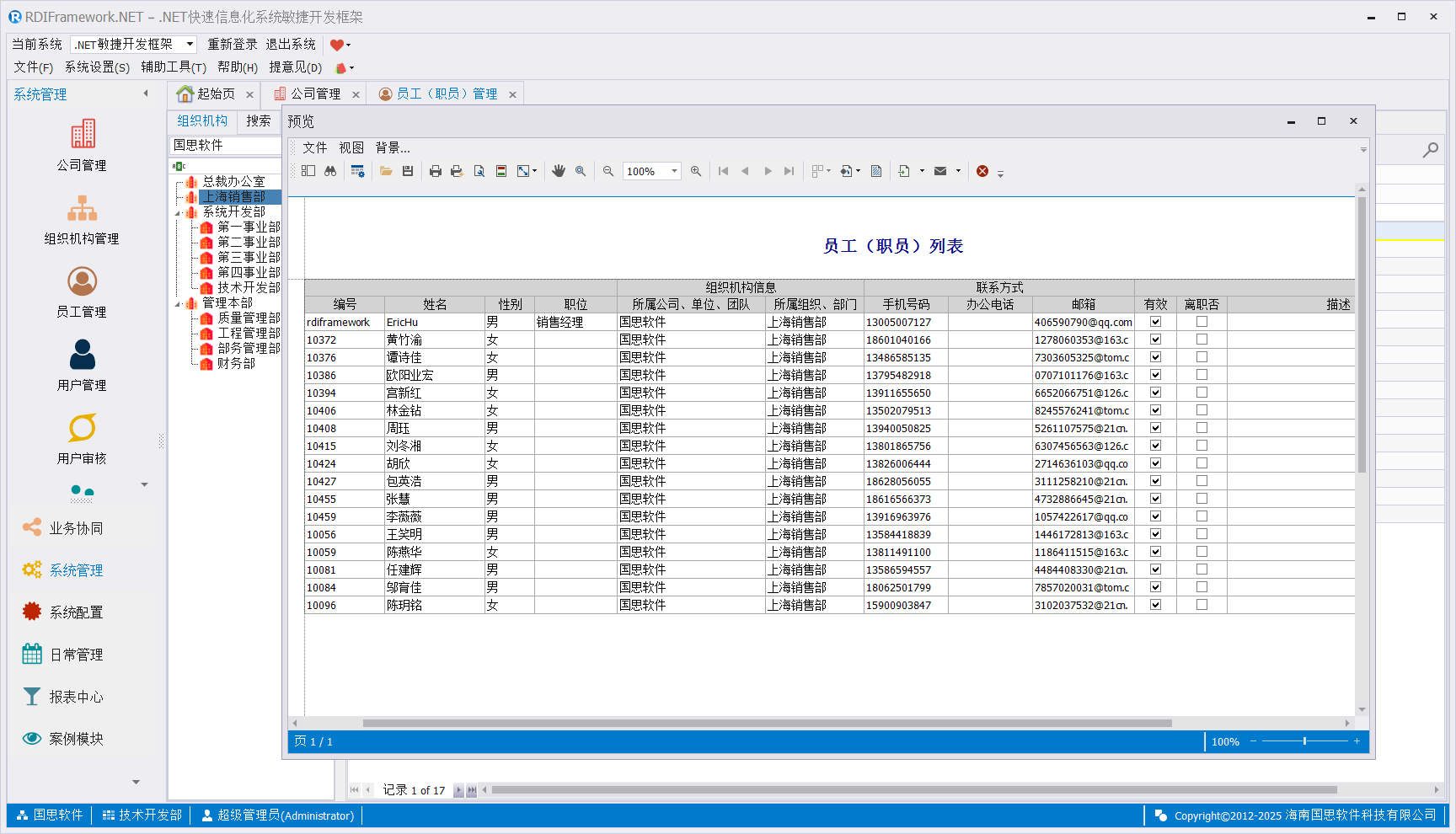This screenshot has width=1456, height=834.
Task: Switch to the 公司管理 tab
Action: [x=315, y=94]
